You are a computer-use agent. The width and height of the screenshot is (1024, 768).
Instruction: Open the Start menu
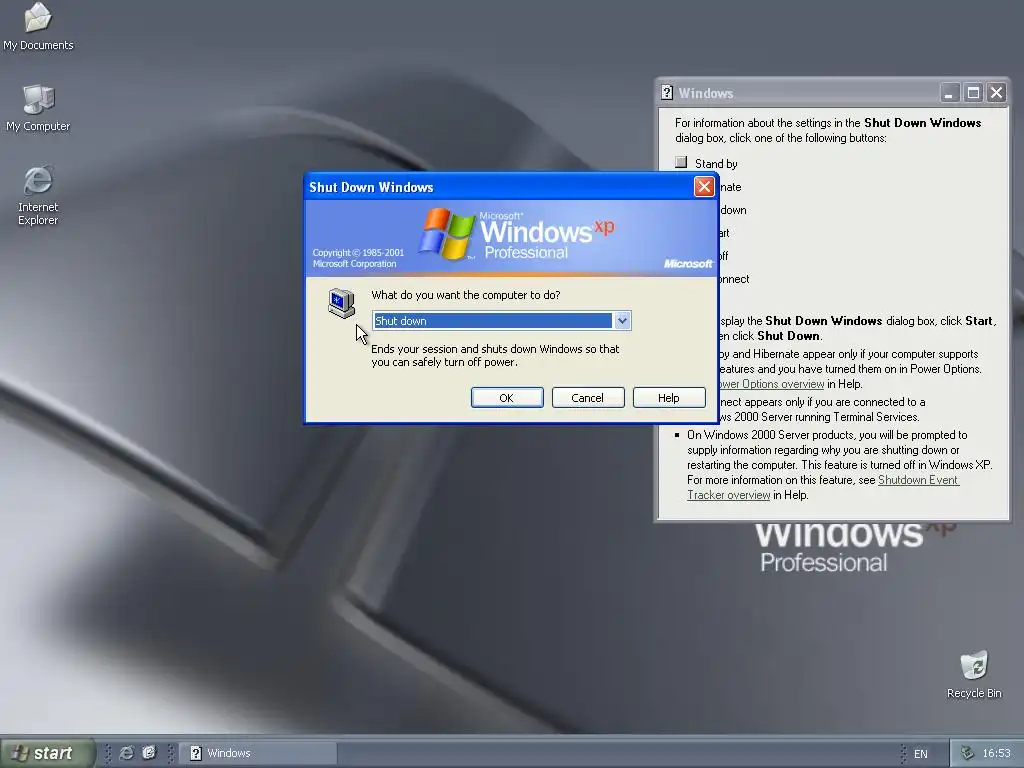pyautogui.click(x=47, y=753)
